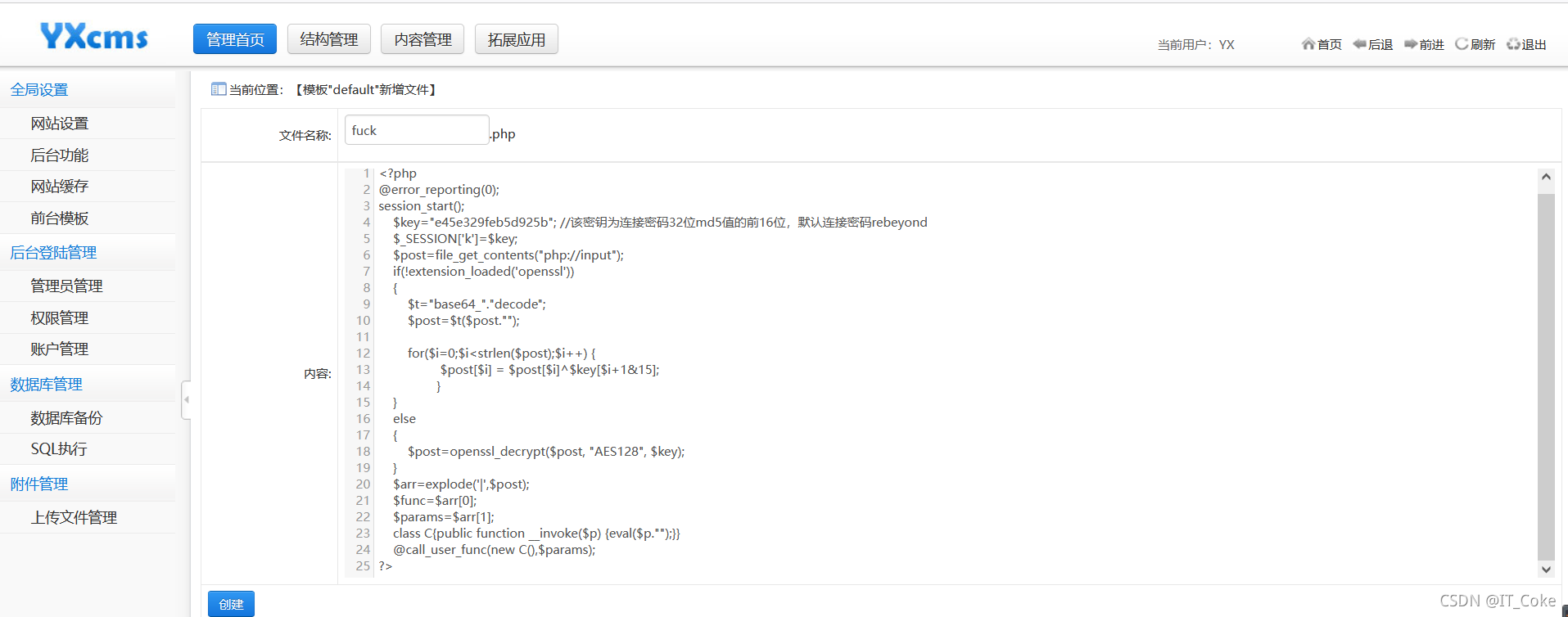Click the 当前用户: YX text
Screen dimensions: 1568x617
click(1195, 45)
